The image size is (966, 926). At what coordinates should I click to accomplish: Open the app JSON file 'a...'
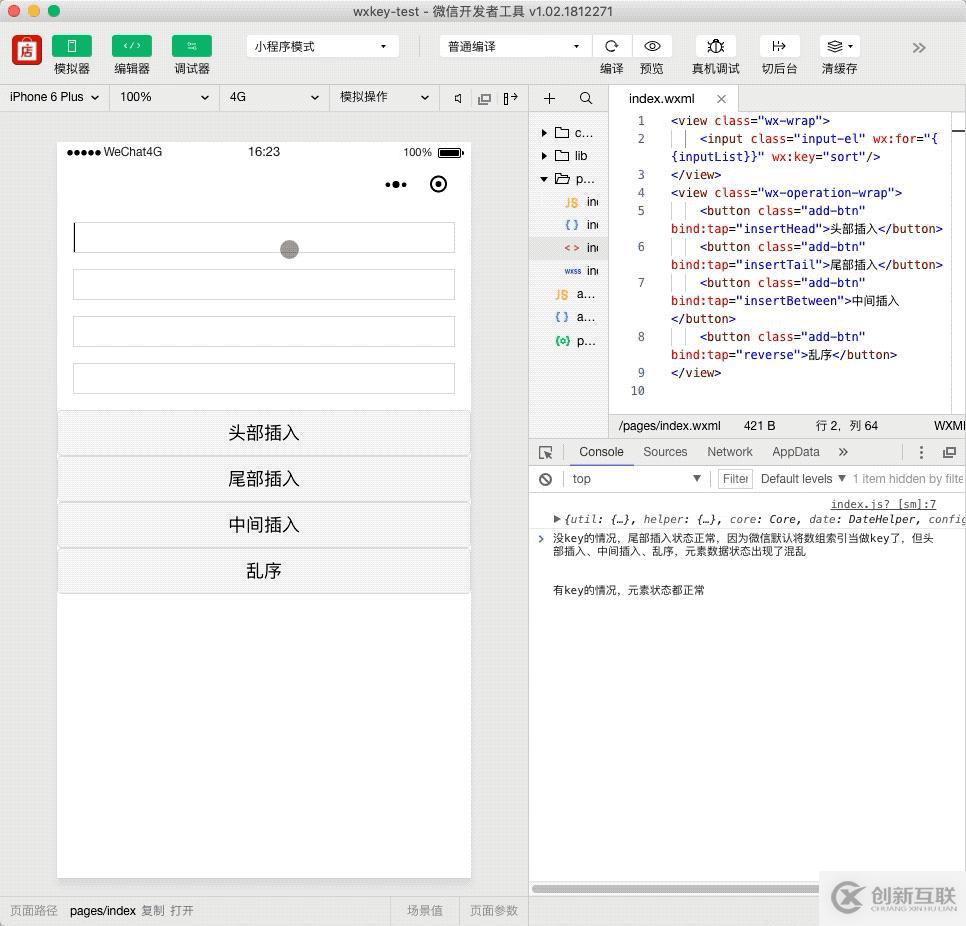point(575,317)
